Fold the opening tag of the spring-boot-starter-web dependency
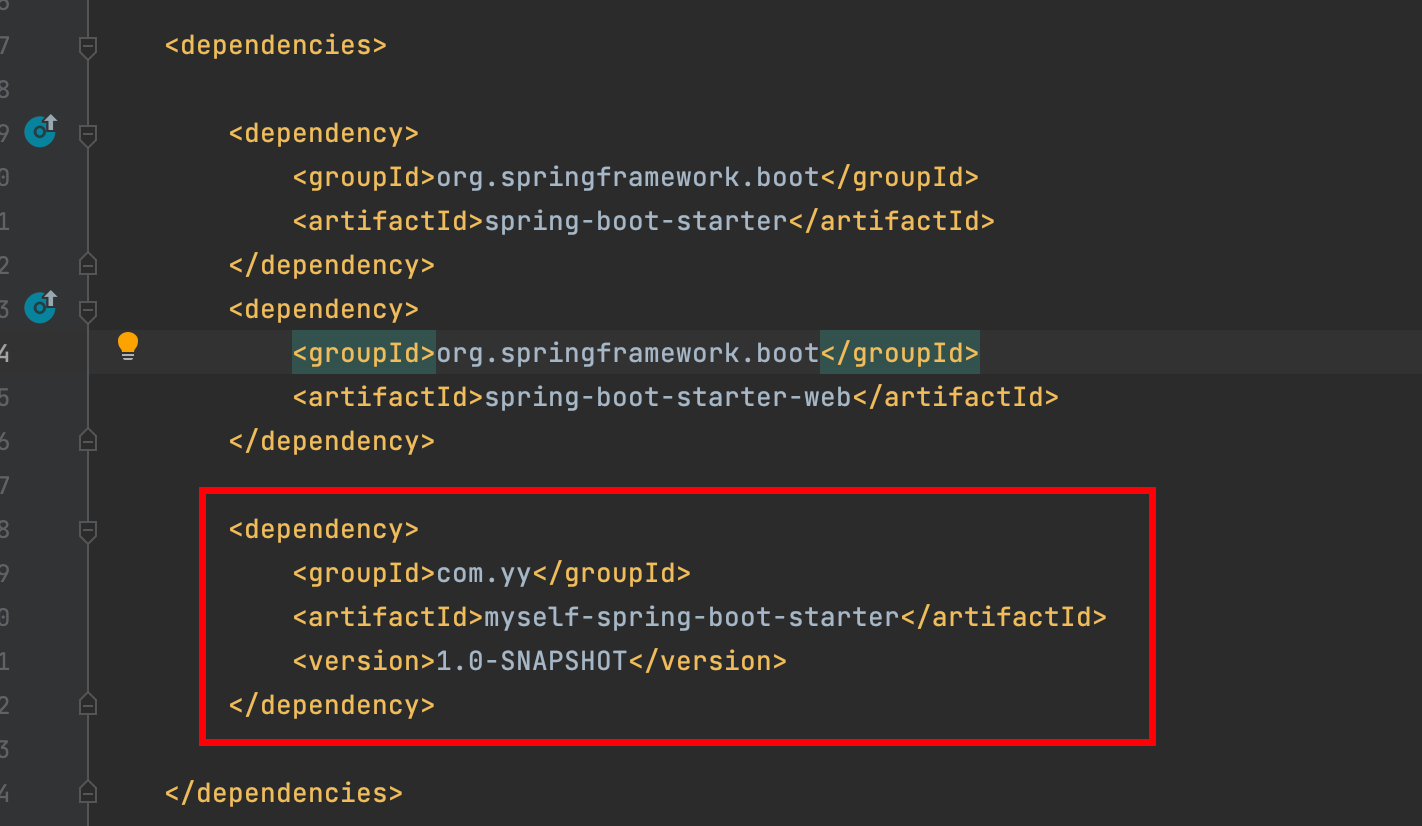 pos(88,310)
